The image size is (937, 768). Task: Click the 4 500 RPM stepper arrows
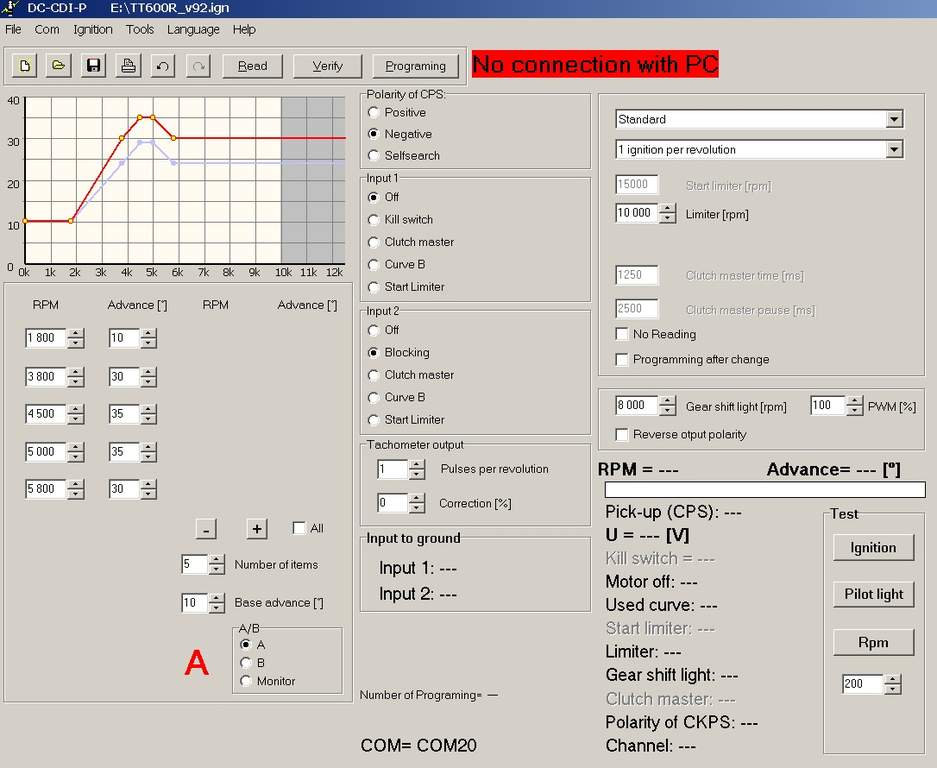point(76,414)
